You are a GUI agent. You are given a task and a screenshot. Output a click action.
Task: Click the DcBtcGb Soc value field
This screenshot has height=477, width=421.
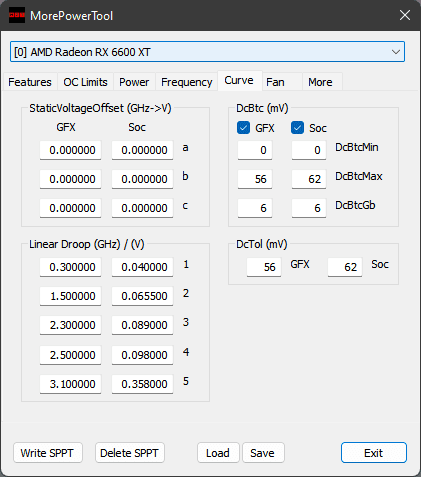309,208
